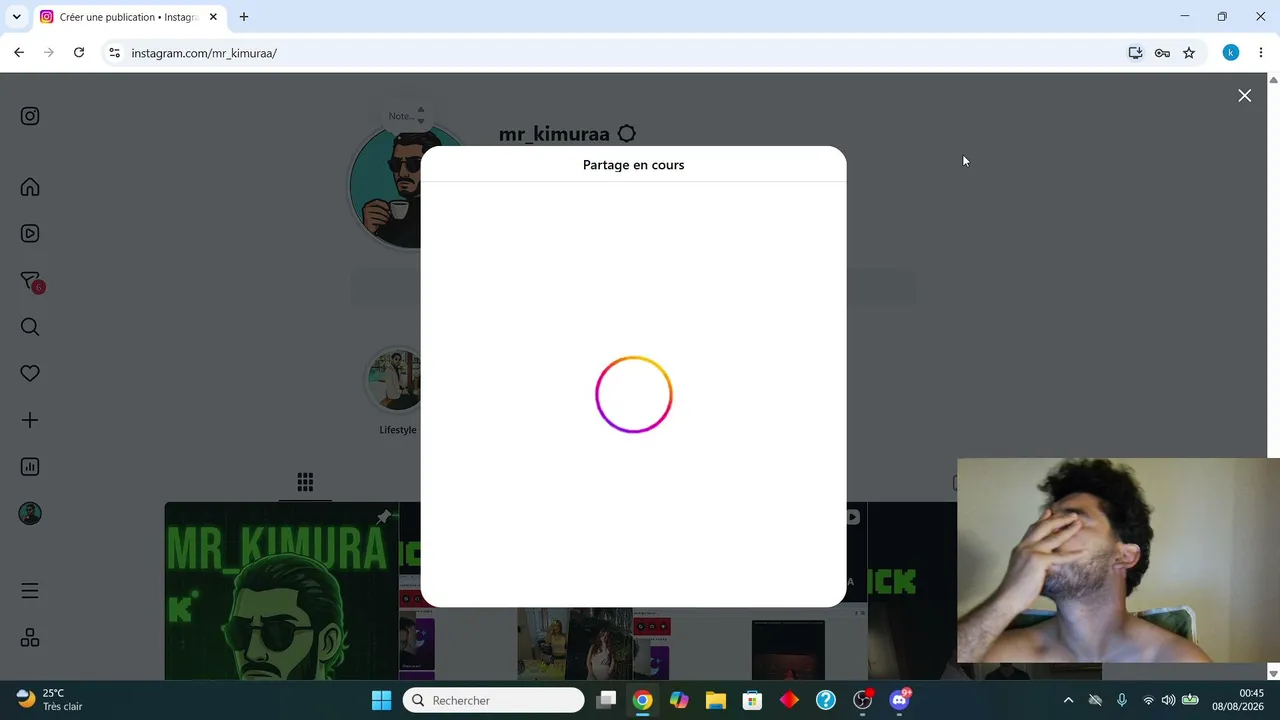Screen dimensions: 1280x720
Task: Open Copilot from the taskbar
Action: pyautogui.click(x=679, y=700)
